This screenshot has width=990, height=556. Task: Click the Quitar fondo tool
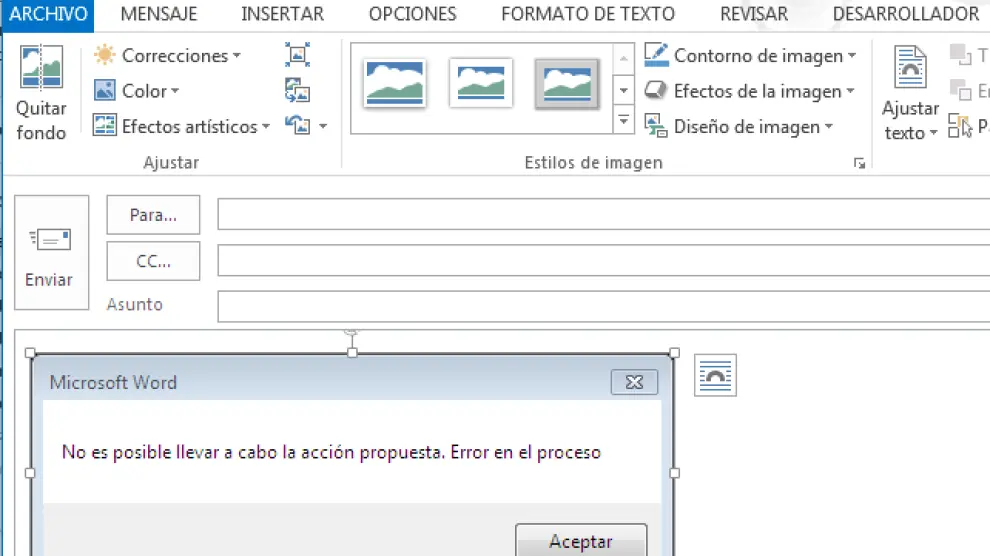41,93
